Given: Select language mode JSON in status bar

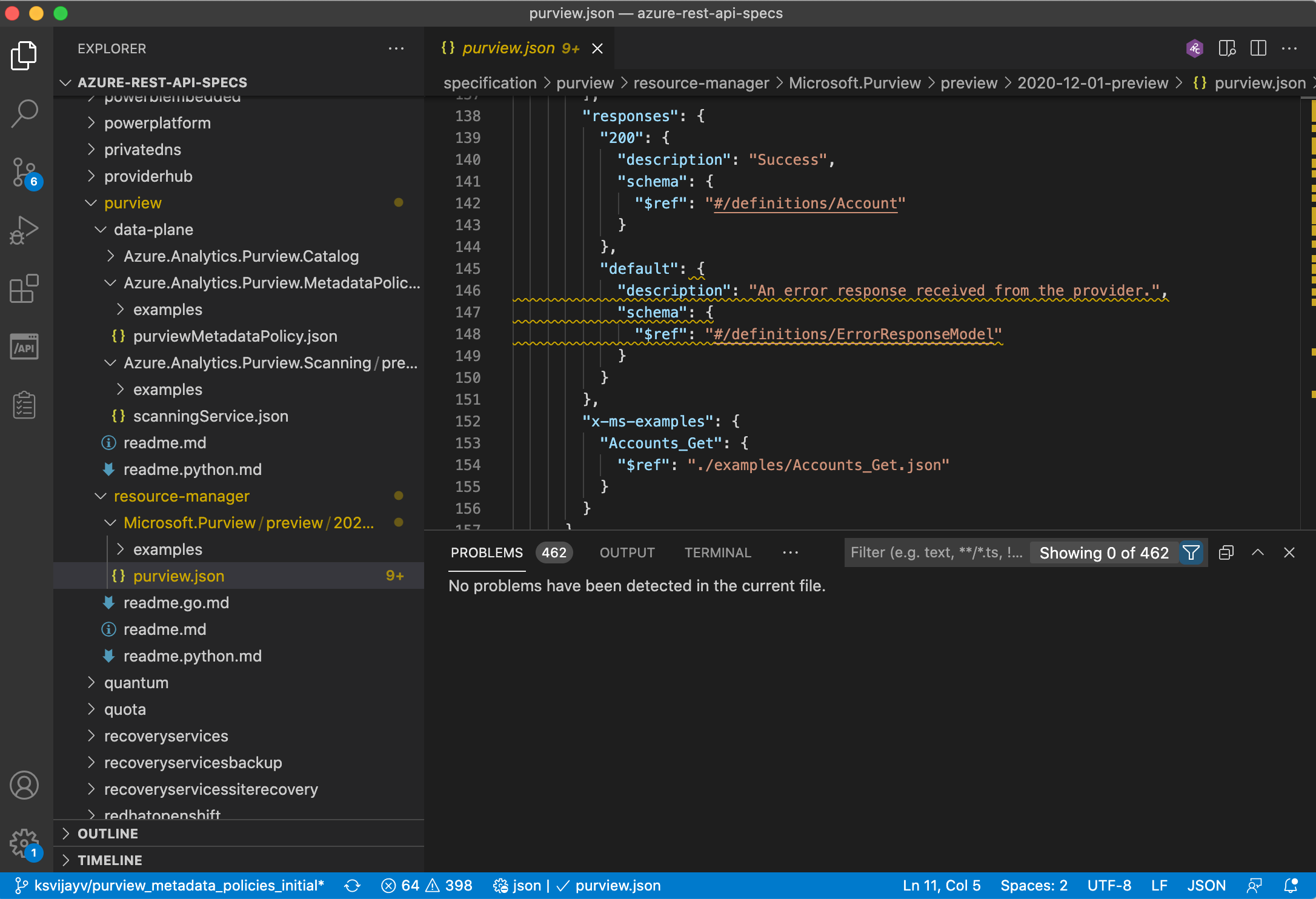Looking at the screenshot, I should [x=1206, y=886].
